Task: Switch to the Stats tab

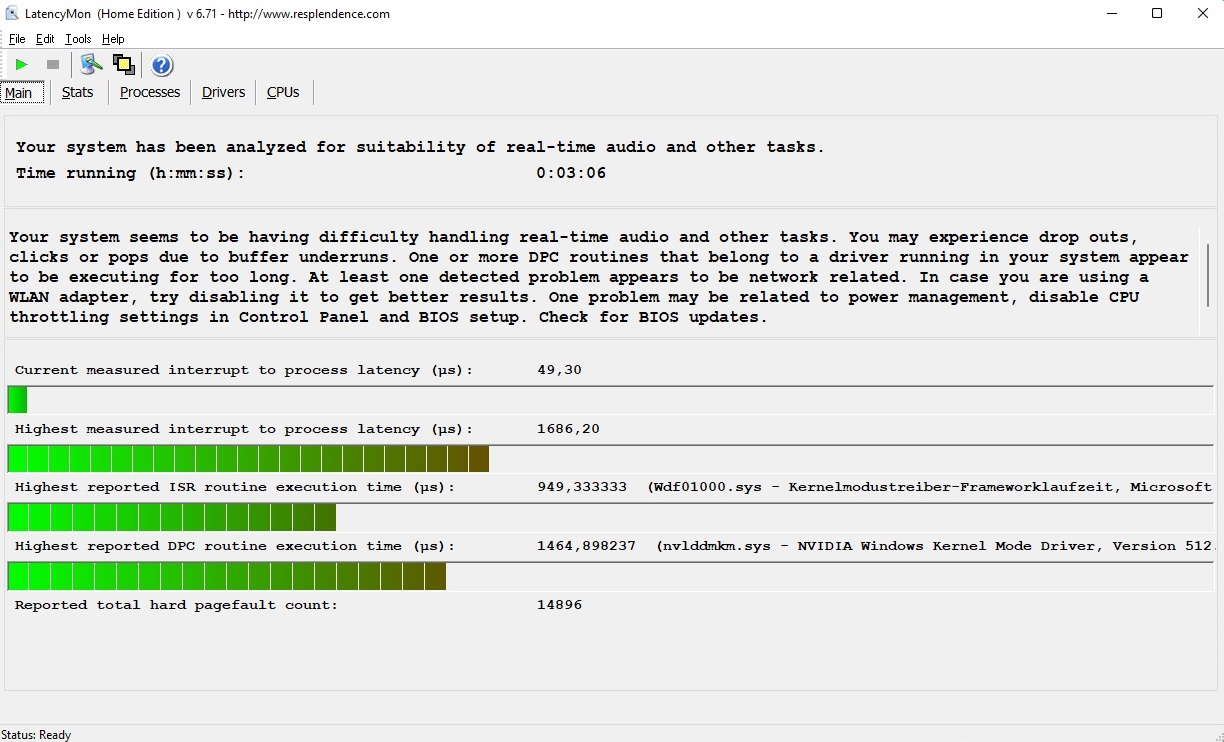Action: (77, 92)
